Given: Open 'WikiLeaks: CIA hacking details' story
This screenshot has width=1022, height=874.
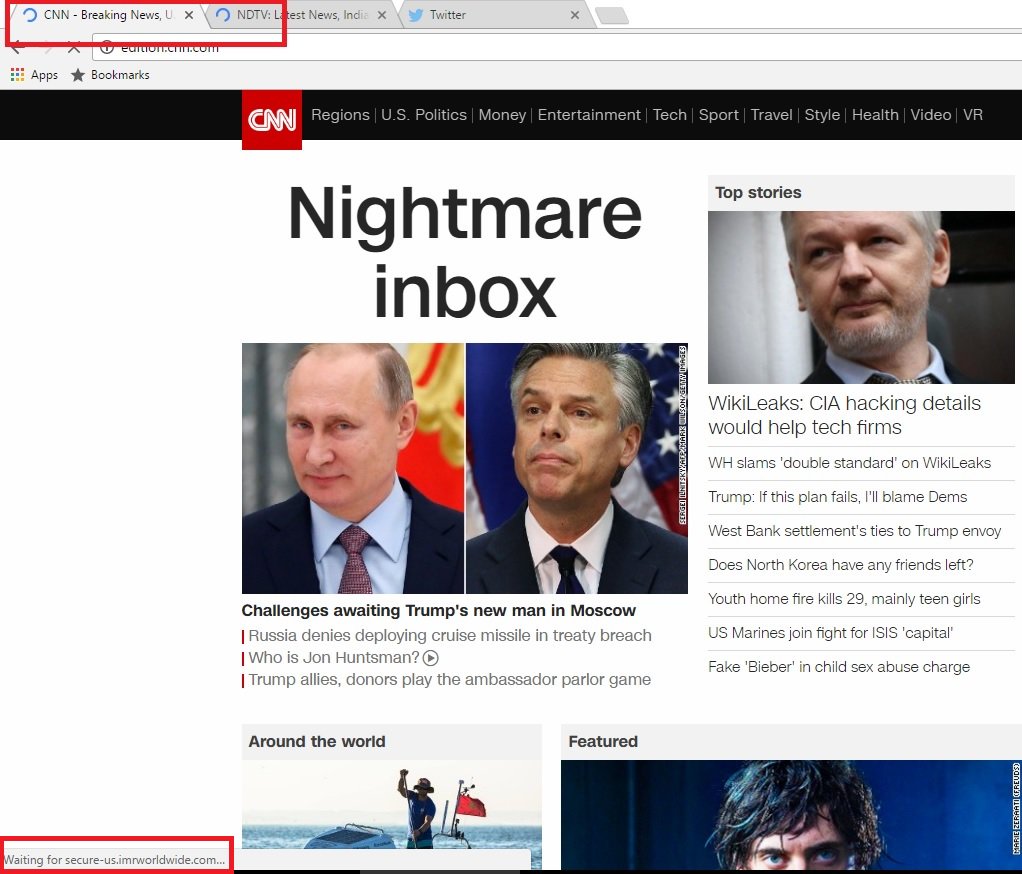Looking at the screenshot, I should [x=844, y=415].
